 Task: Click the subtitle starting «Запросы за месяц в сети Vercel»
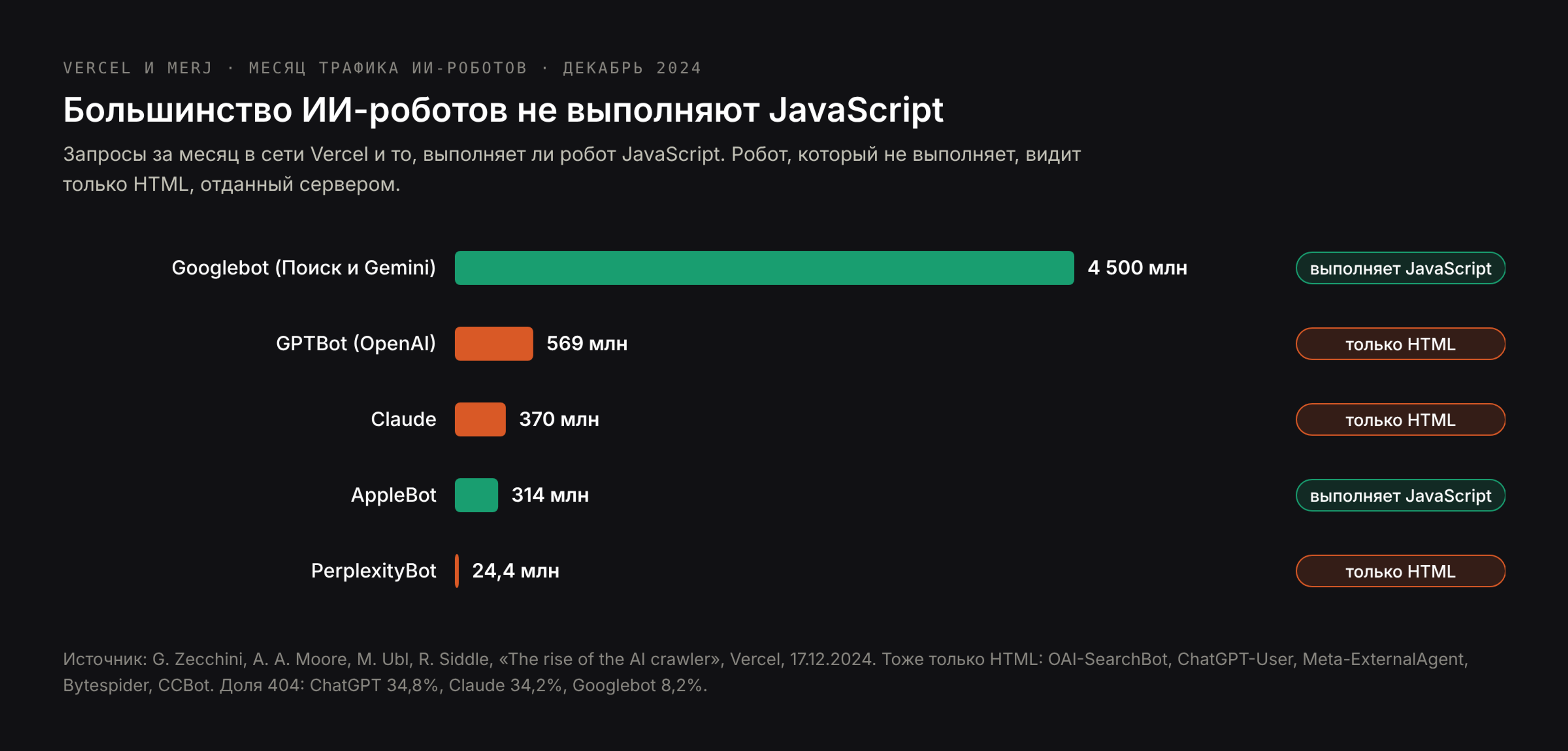click(572, 169)
